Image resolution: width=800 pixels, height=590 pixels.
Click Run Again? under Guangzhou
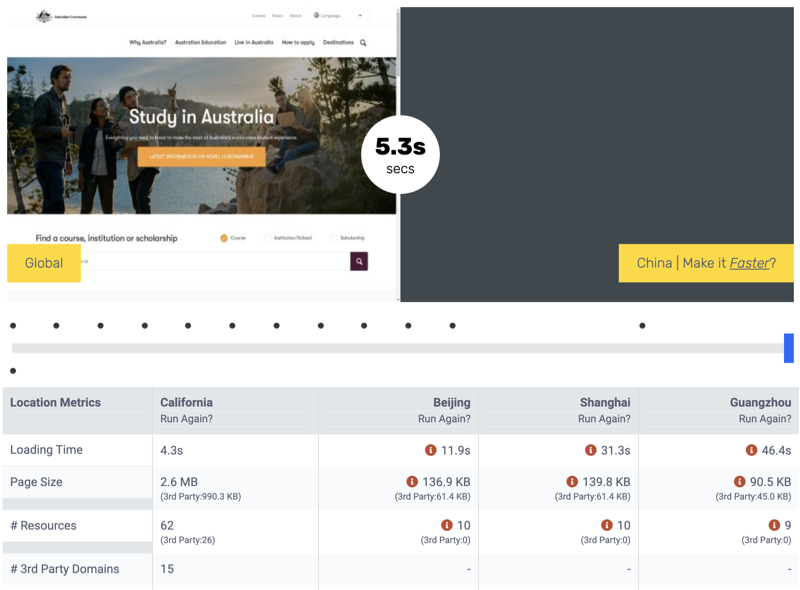[x=765, y=419]
